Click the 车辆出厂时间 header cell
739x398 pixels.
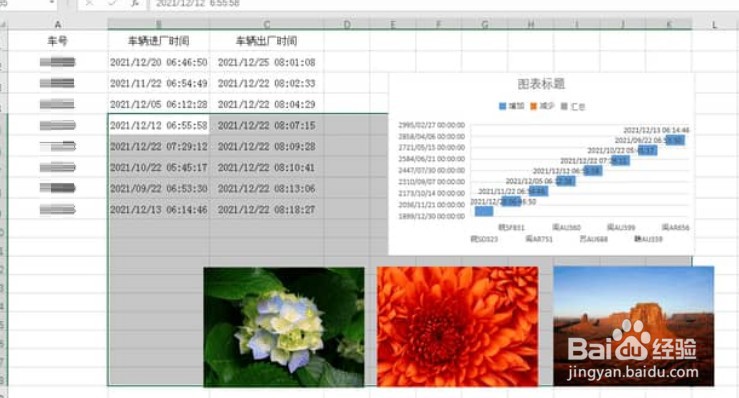267,41
